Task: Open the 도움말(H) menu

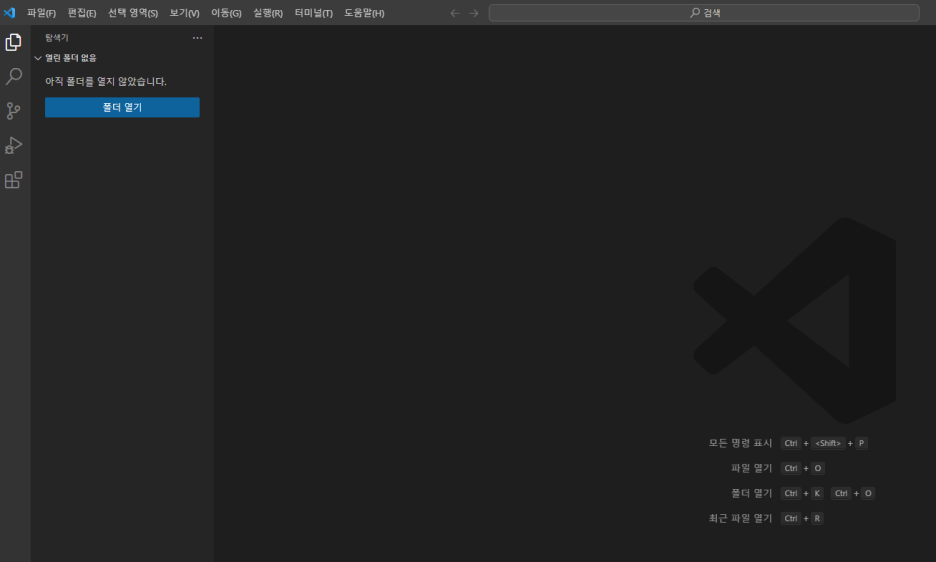Action: 364,13
